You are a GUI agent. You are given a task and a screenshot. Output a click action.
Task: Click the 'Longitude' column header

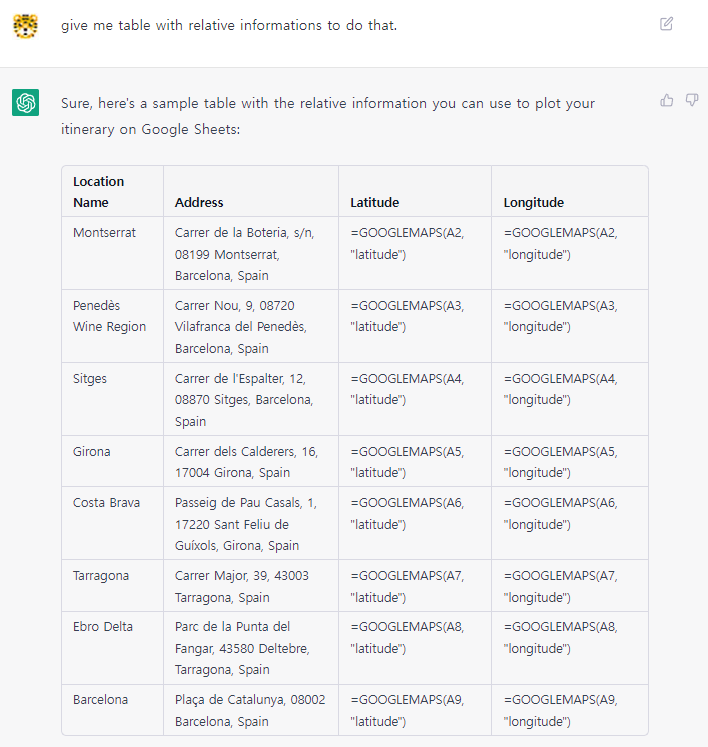[570, 192]
